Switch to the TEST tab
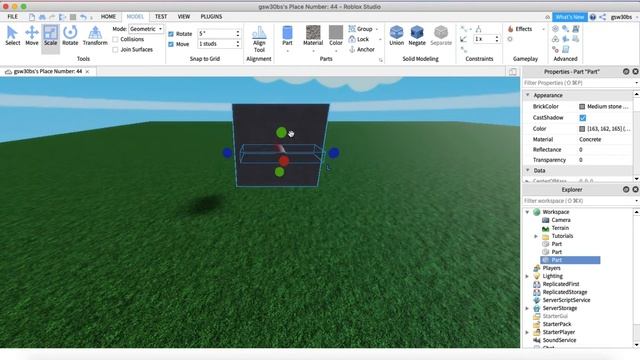 pos(161,17)
